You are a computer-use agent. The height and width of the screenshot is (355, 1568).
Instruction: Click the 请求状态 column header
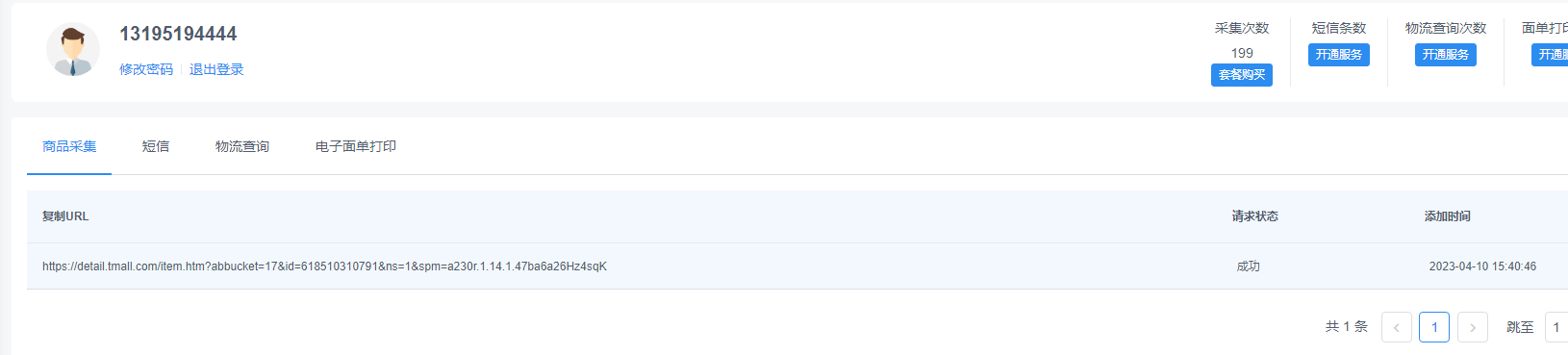(x=1255, y=216)
